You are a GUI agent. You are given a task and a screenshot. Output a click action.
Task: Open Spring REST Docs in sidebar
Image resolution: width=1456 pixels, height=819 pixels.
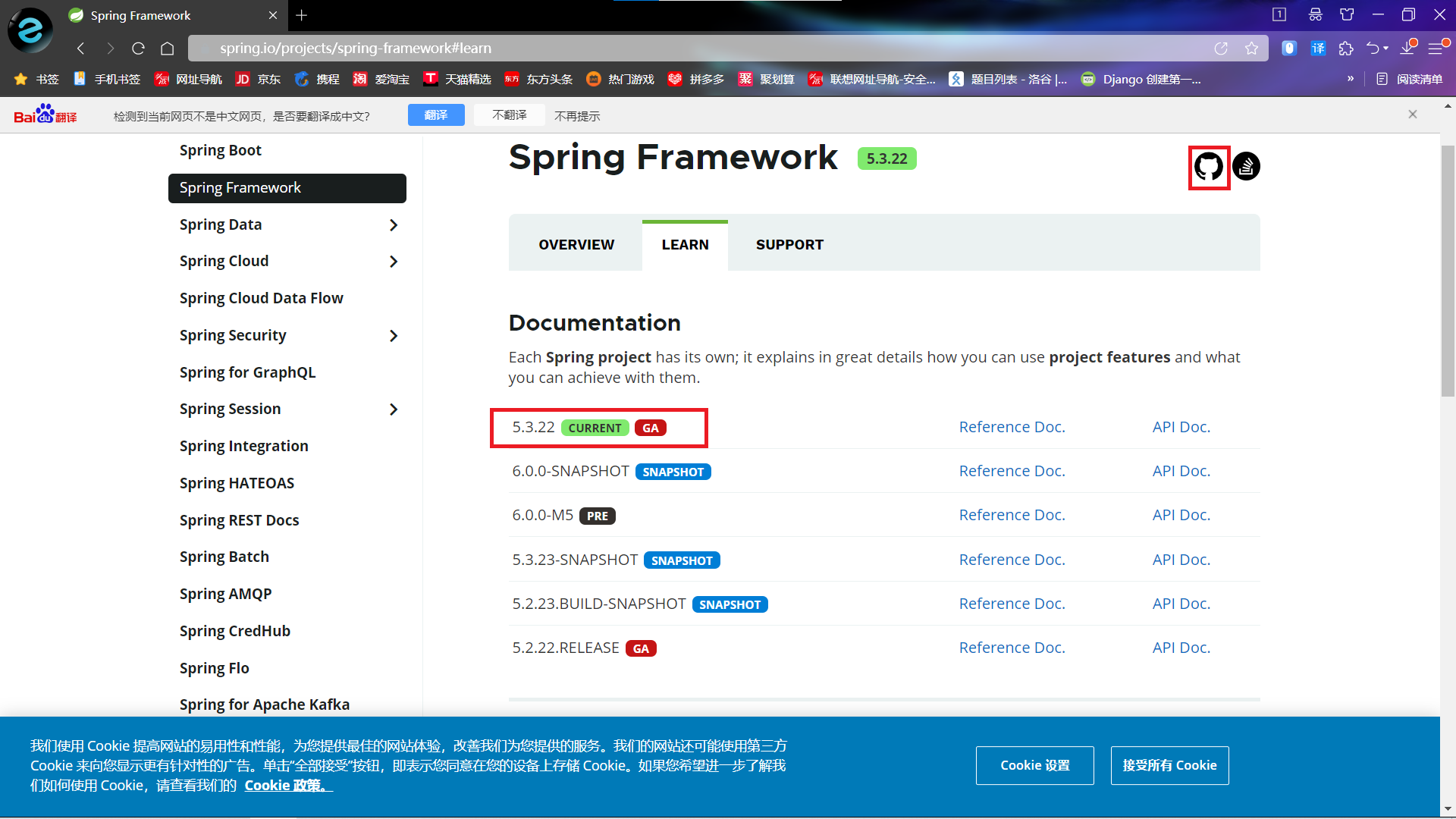pyautogui.click(x=240, y=520)
